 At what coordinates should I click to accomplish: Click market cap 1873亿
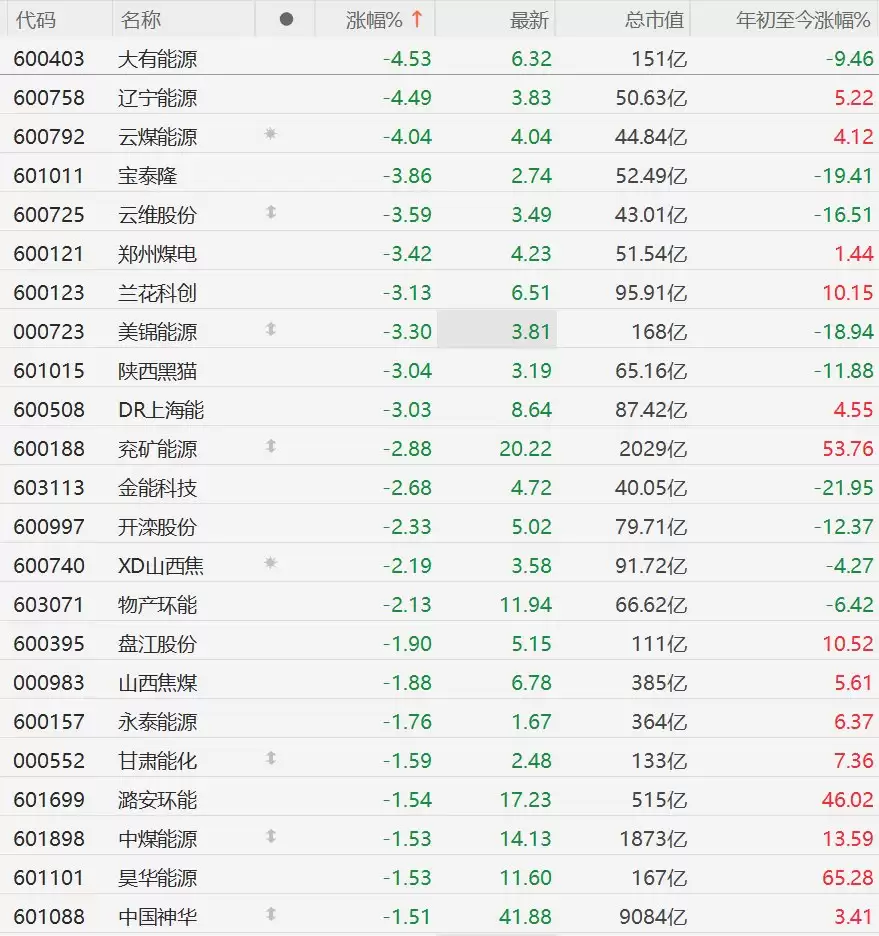[x=653, y=839]
